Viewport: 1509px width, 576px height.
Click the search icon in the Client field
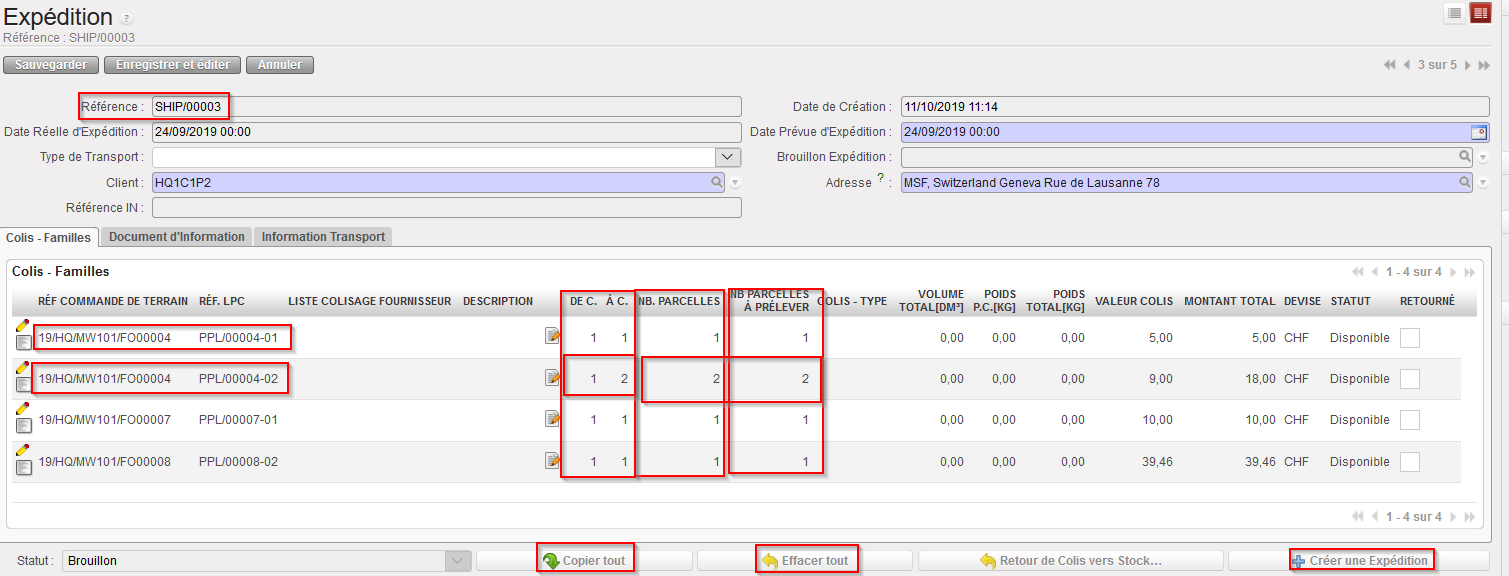716,183
